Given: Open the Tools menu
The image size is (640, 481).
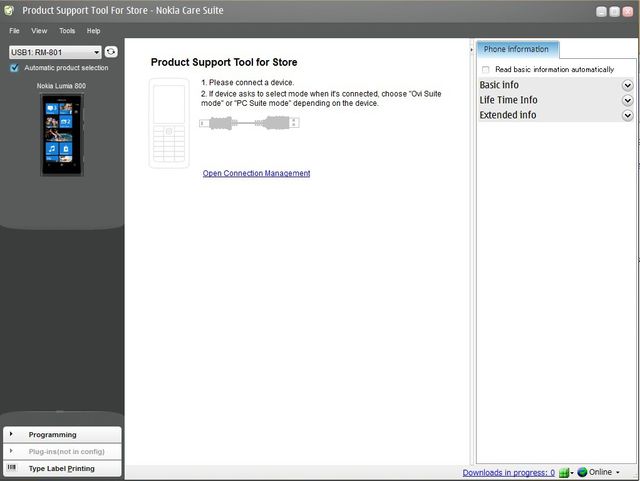Looking at the screenshot, I should 66,31.
